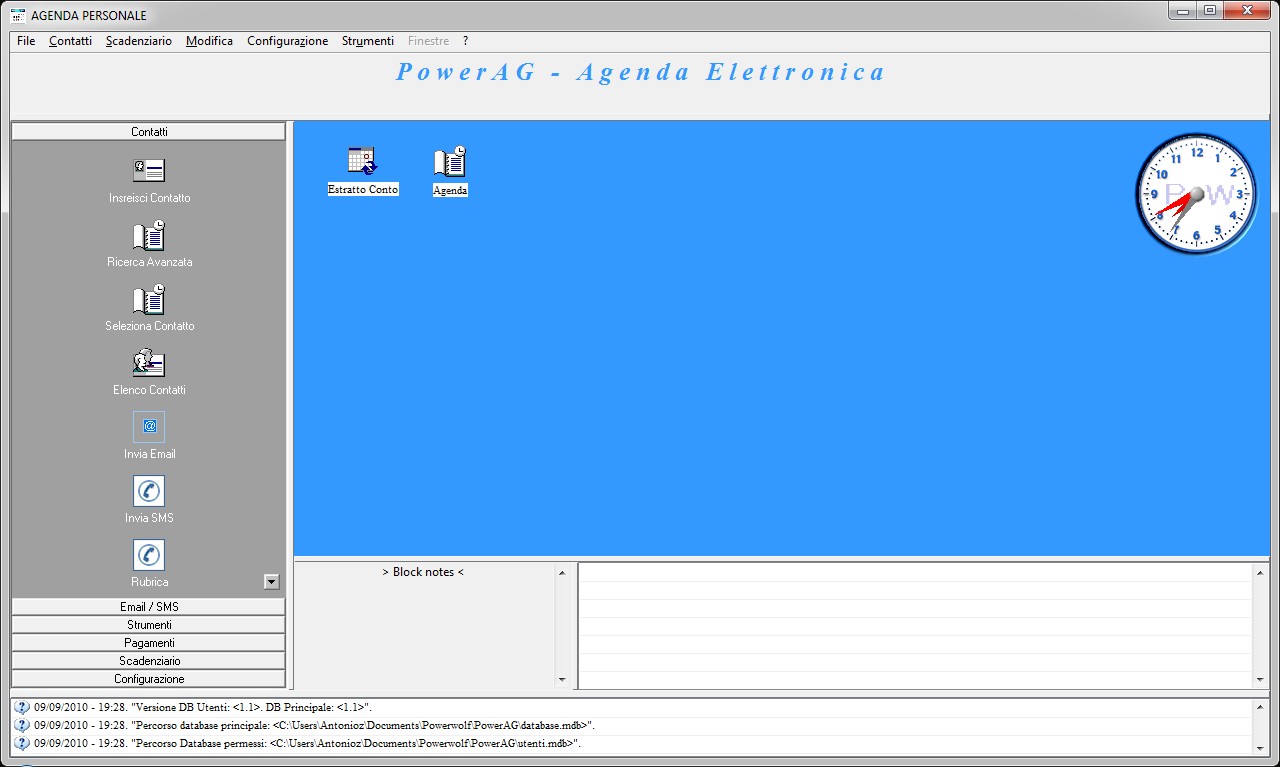Launch Ricerca Avanzata from sidebar

(x=149, y=235)
